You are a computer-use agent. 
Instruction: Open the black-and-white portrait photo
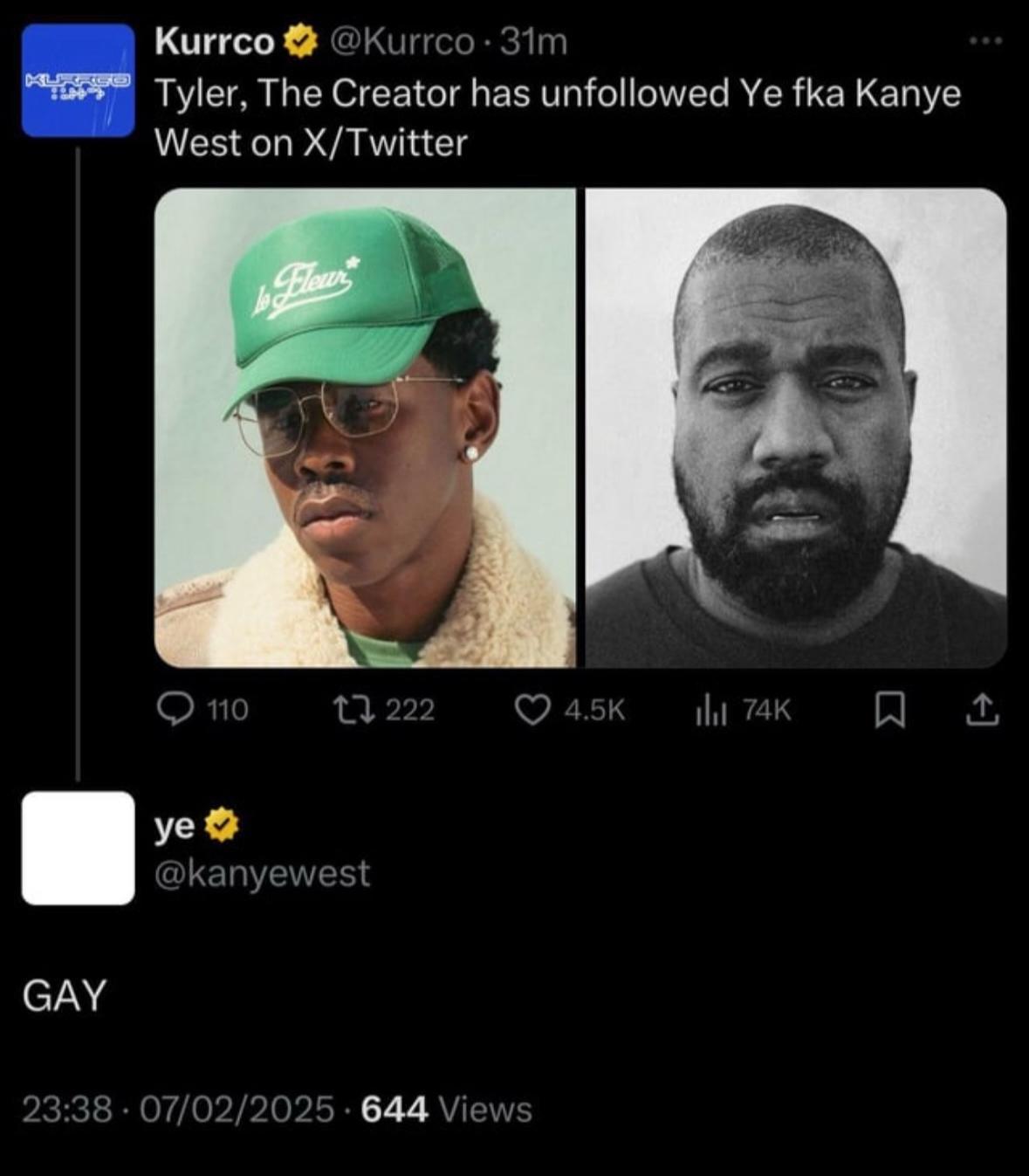(795, 428)
